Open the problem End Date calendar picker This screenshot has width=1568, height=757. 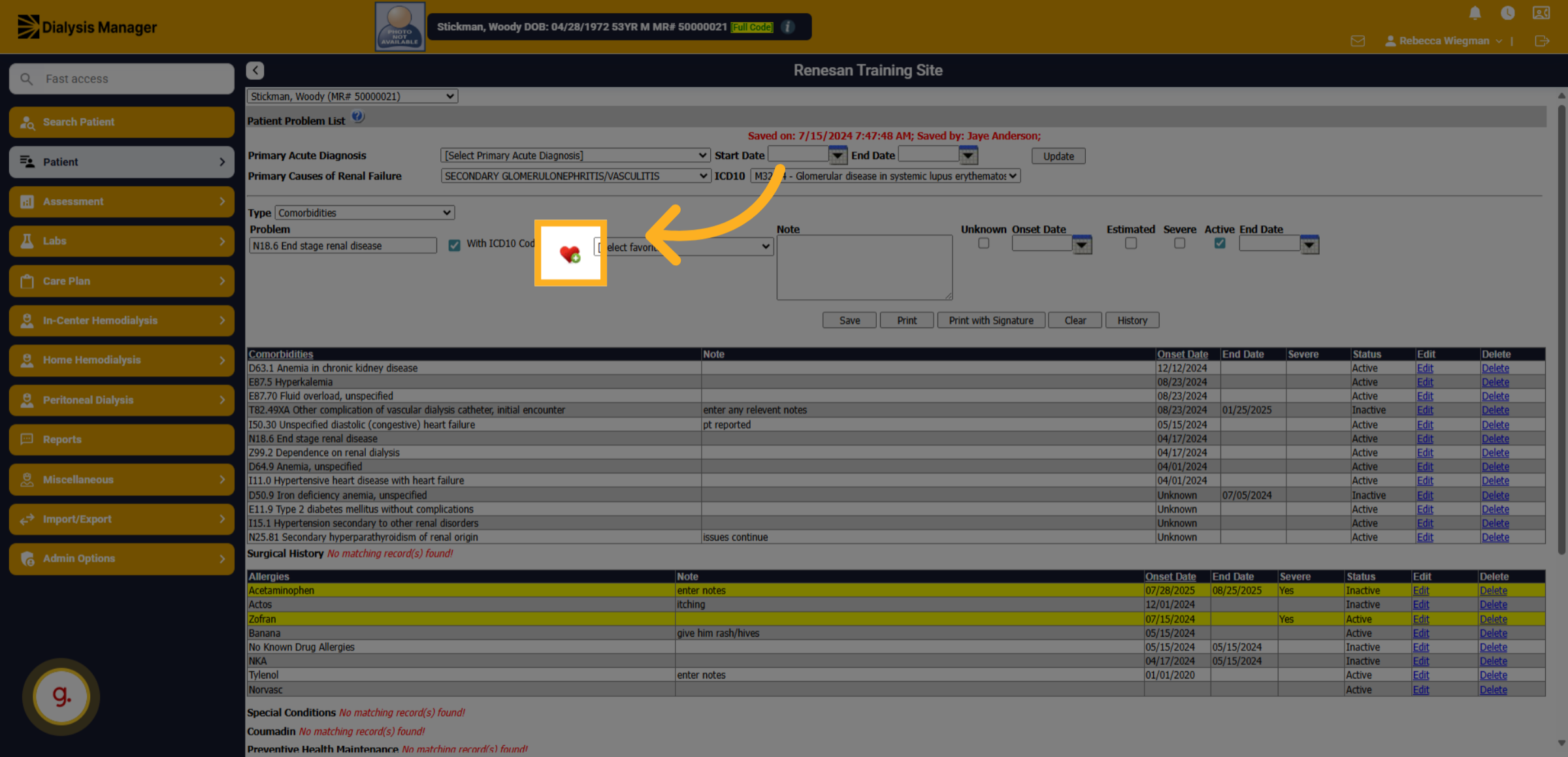[x=1309, y=245]
